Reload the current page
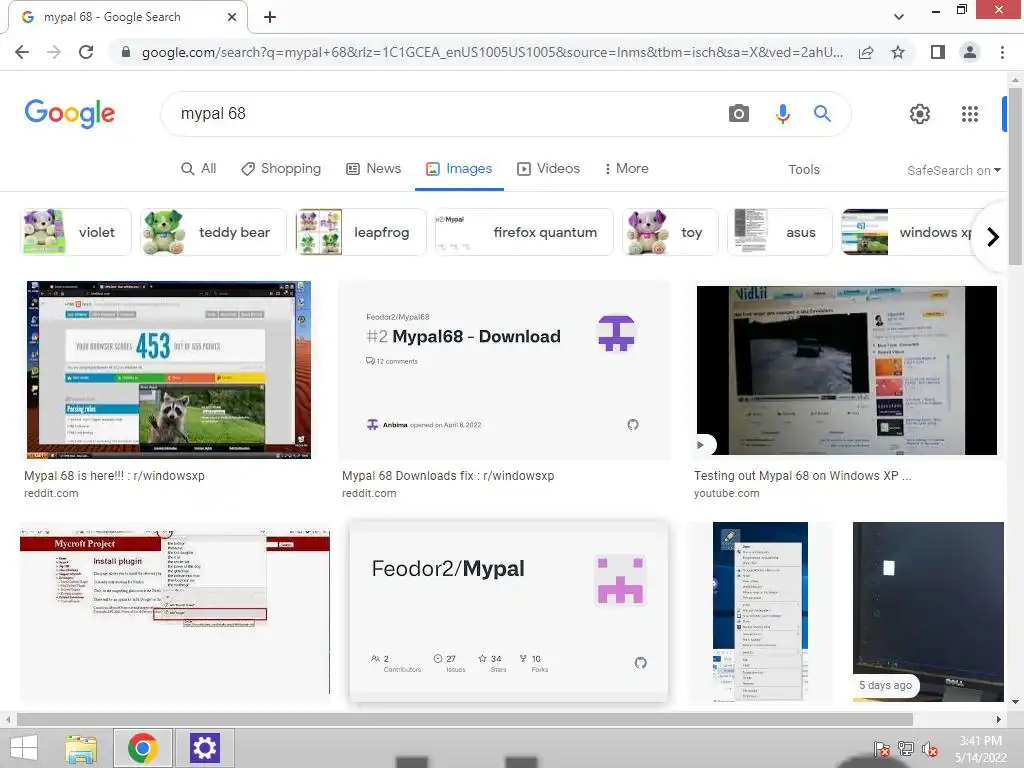The image size is (1024, 768). (86, 52)
